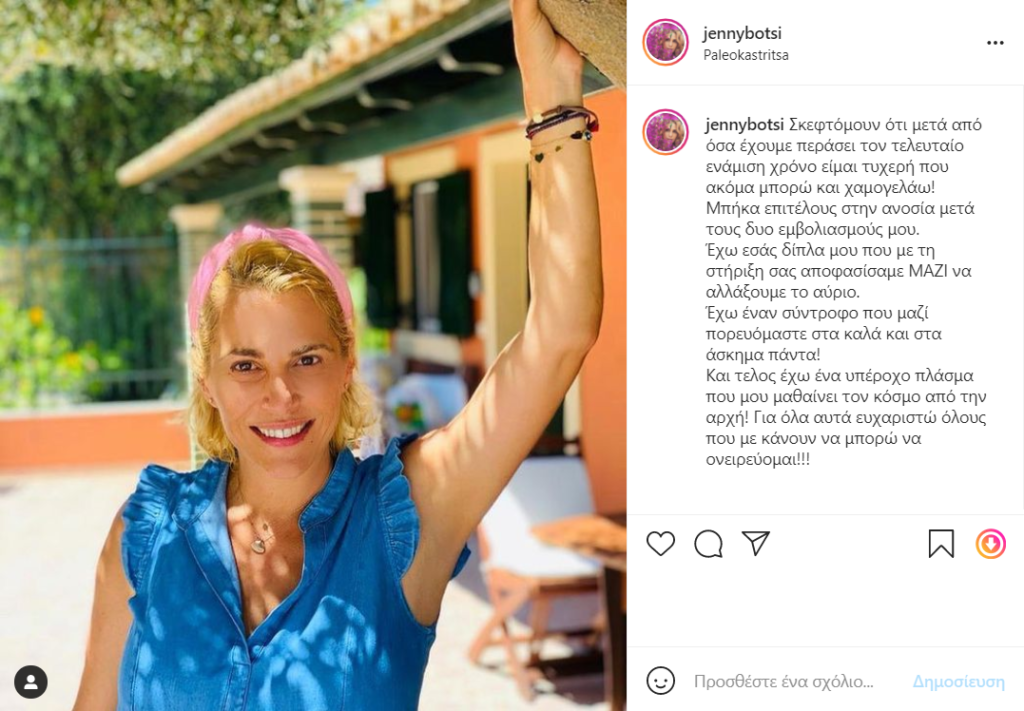This screenshot has height=711, width=1024.
Task: Like the post with the heart icon
Action: [x=660, y=543]
